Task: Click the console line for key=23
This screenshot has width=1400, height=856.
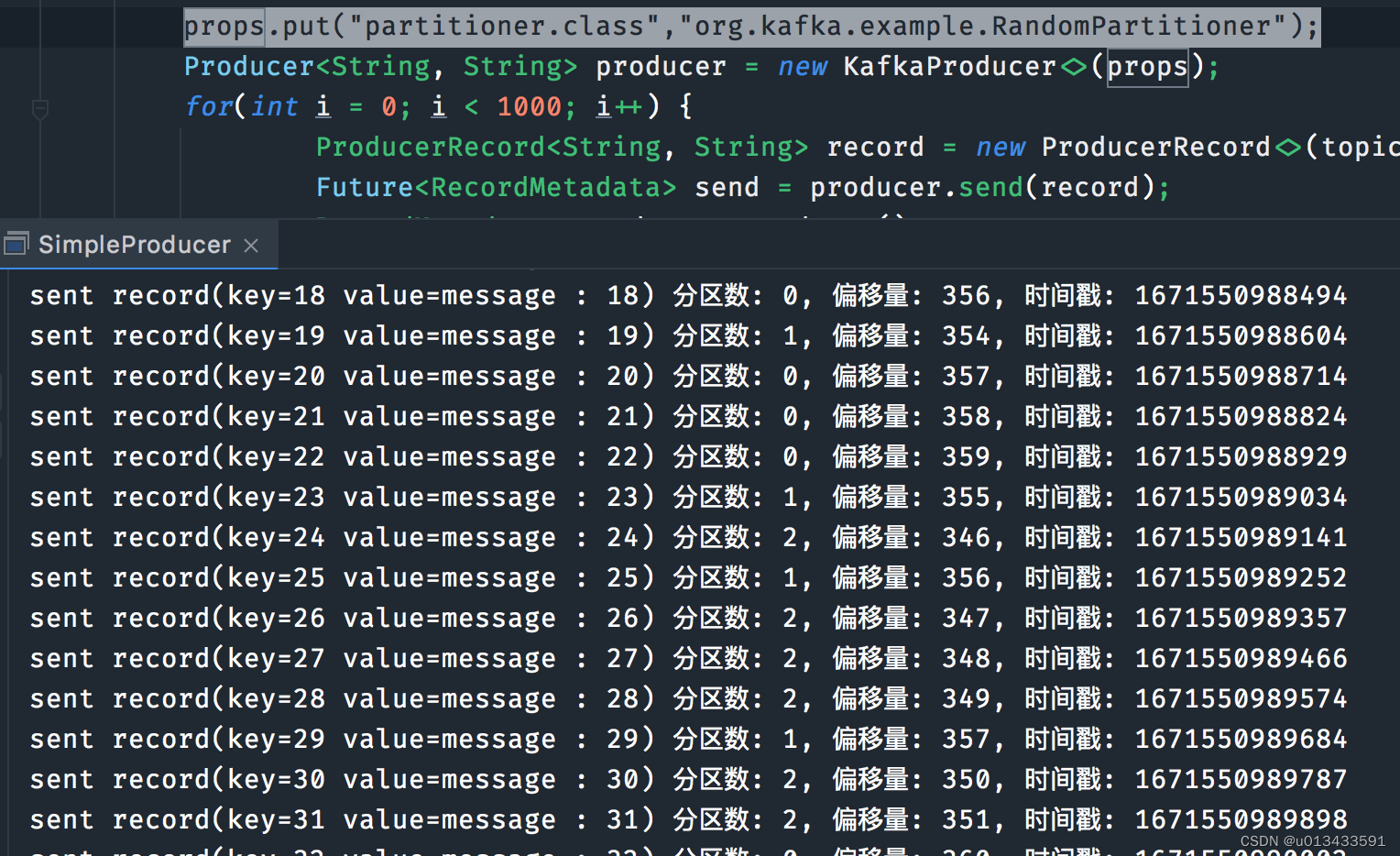Action: click(x=688, y=497)
